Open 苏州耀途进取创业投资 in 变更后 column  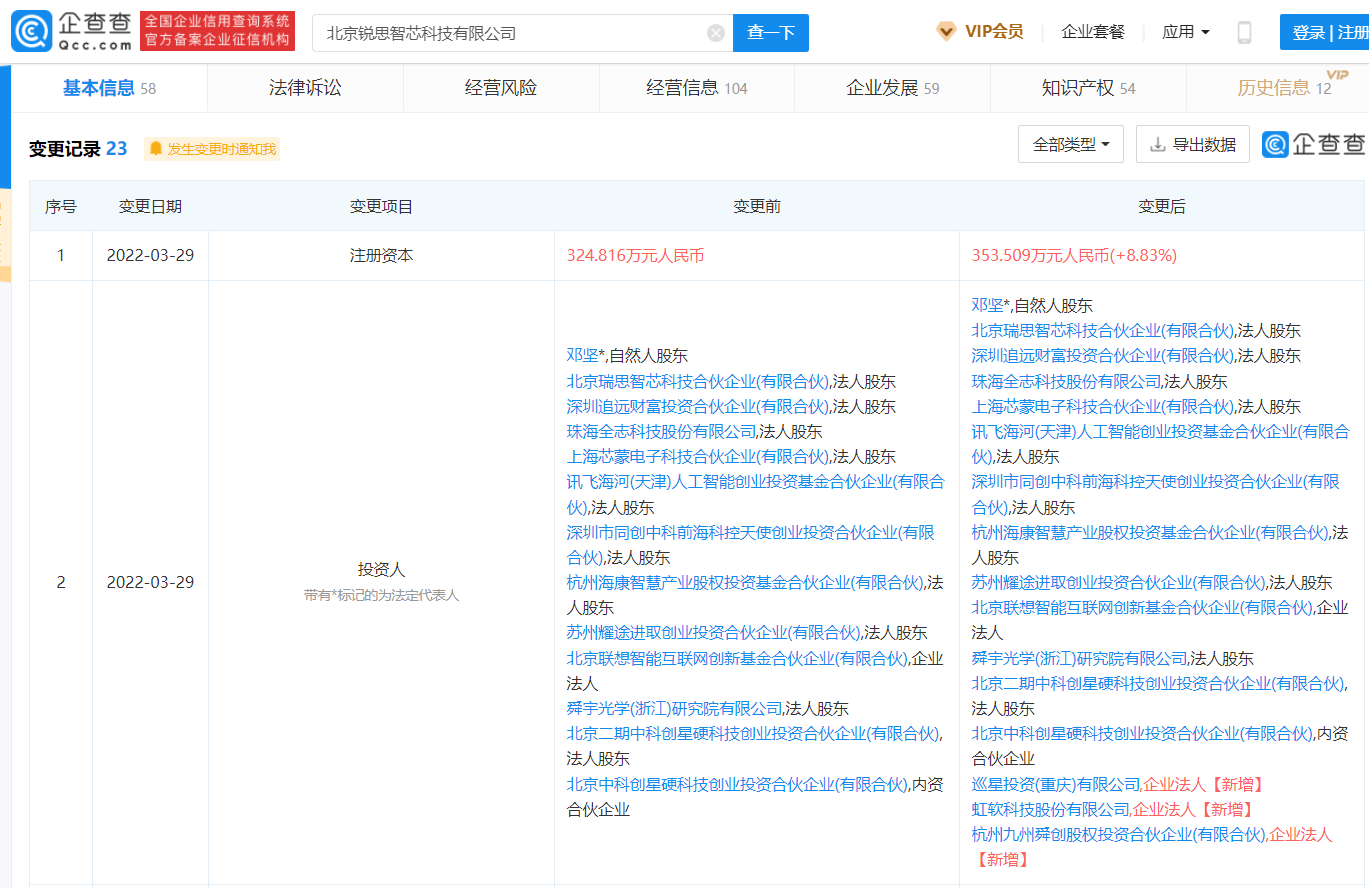tap(1119, 582)
